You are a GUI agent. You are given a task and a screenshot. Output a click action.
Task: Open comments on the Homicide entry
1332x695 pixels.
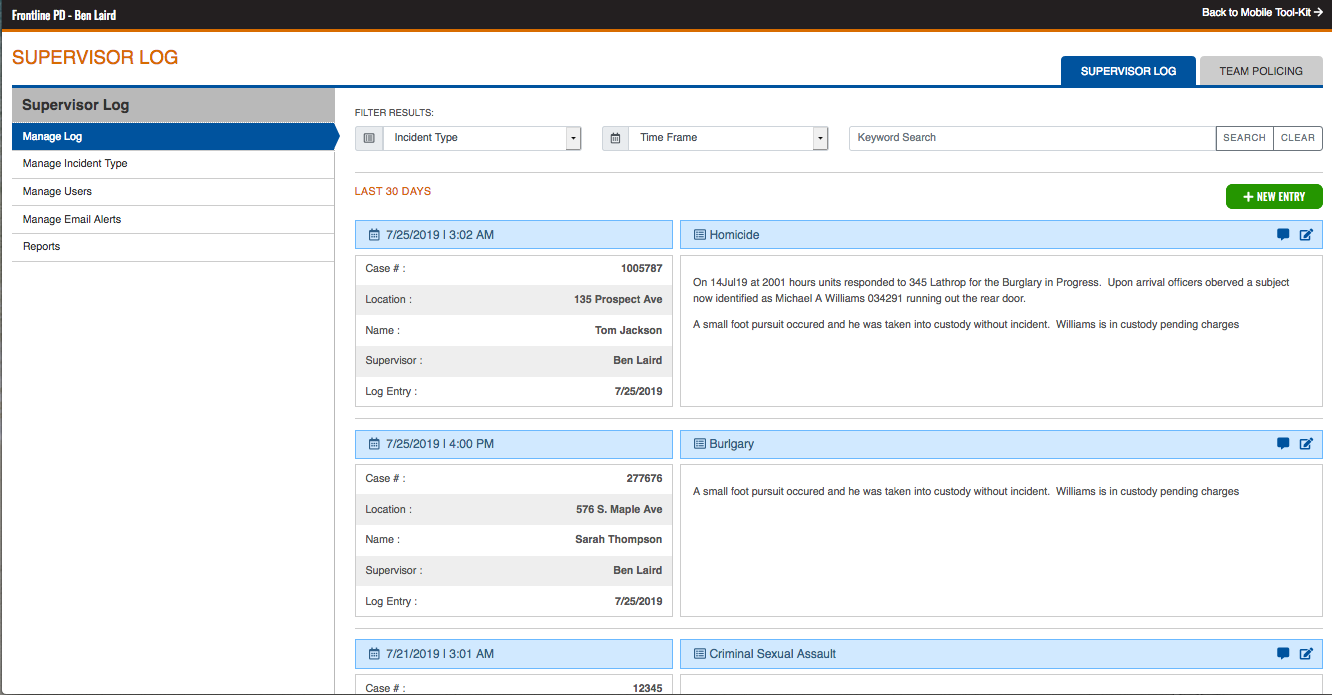[x=1283, y=235]
